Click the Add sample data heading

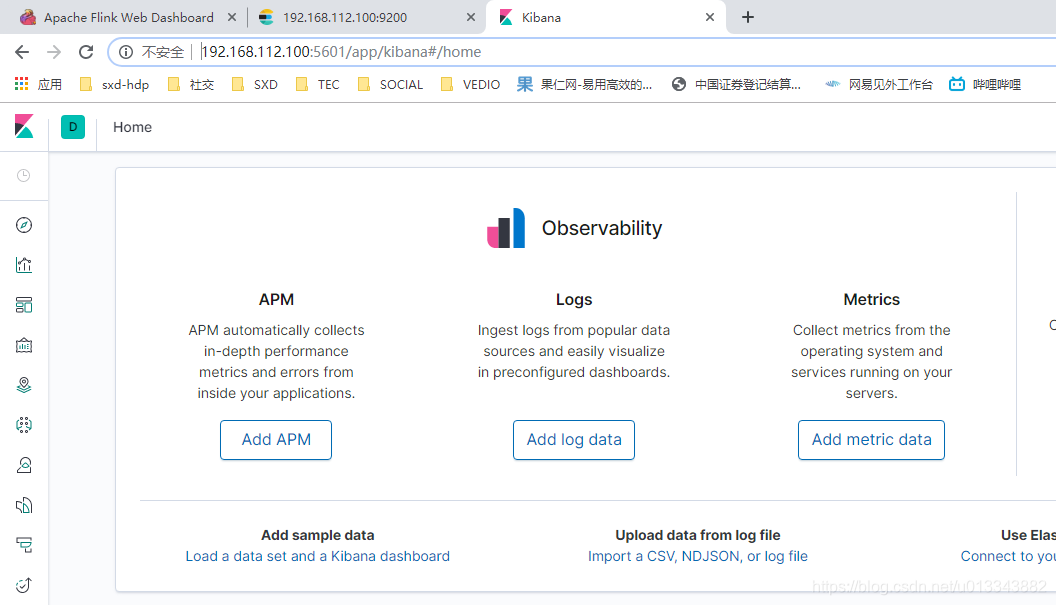click(317, 535)
